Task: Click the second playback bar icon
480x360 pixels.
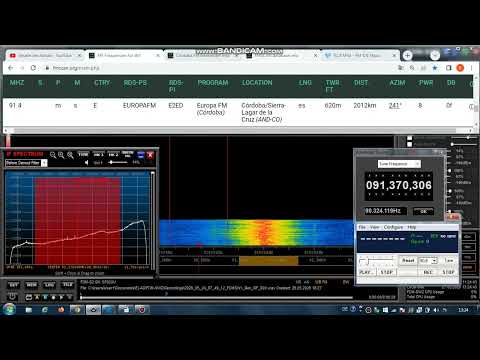Action: tap(37, 297)
